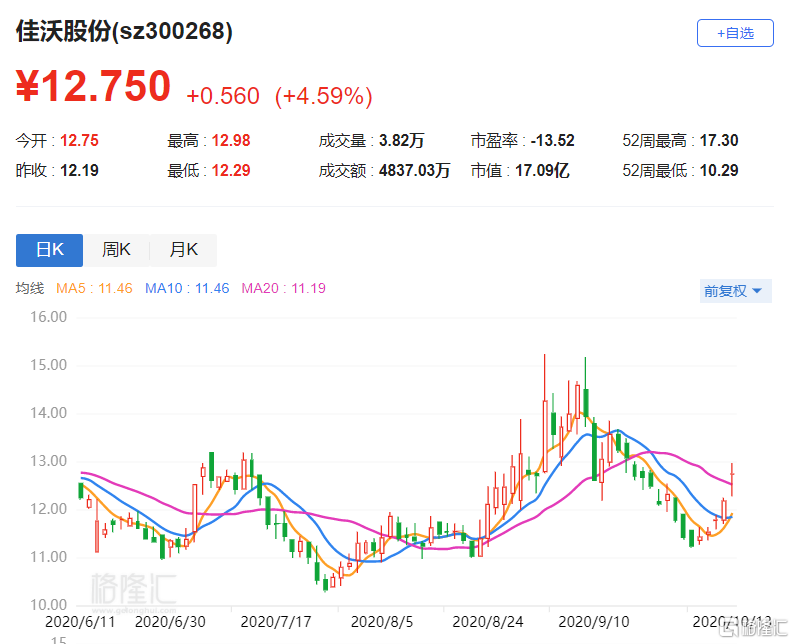Screen dimensions: 794x644
Task: Click the 2020/6/11 date axis label
Action: tap(80, 622)
